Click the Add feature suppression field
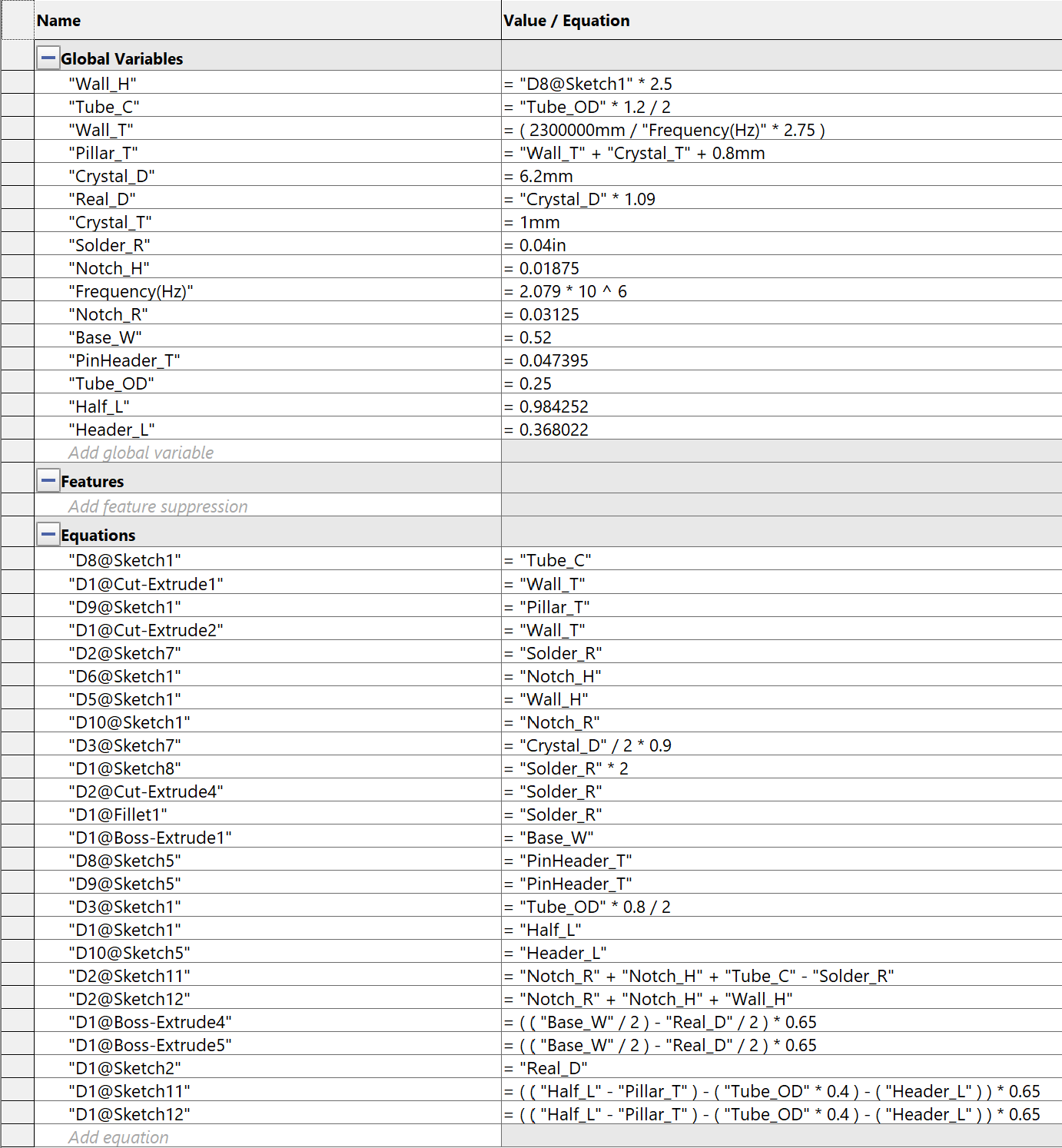Screen dimensions: 1062x1148 click(x=267, y=506)
